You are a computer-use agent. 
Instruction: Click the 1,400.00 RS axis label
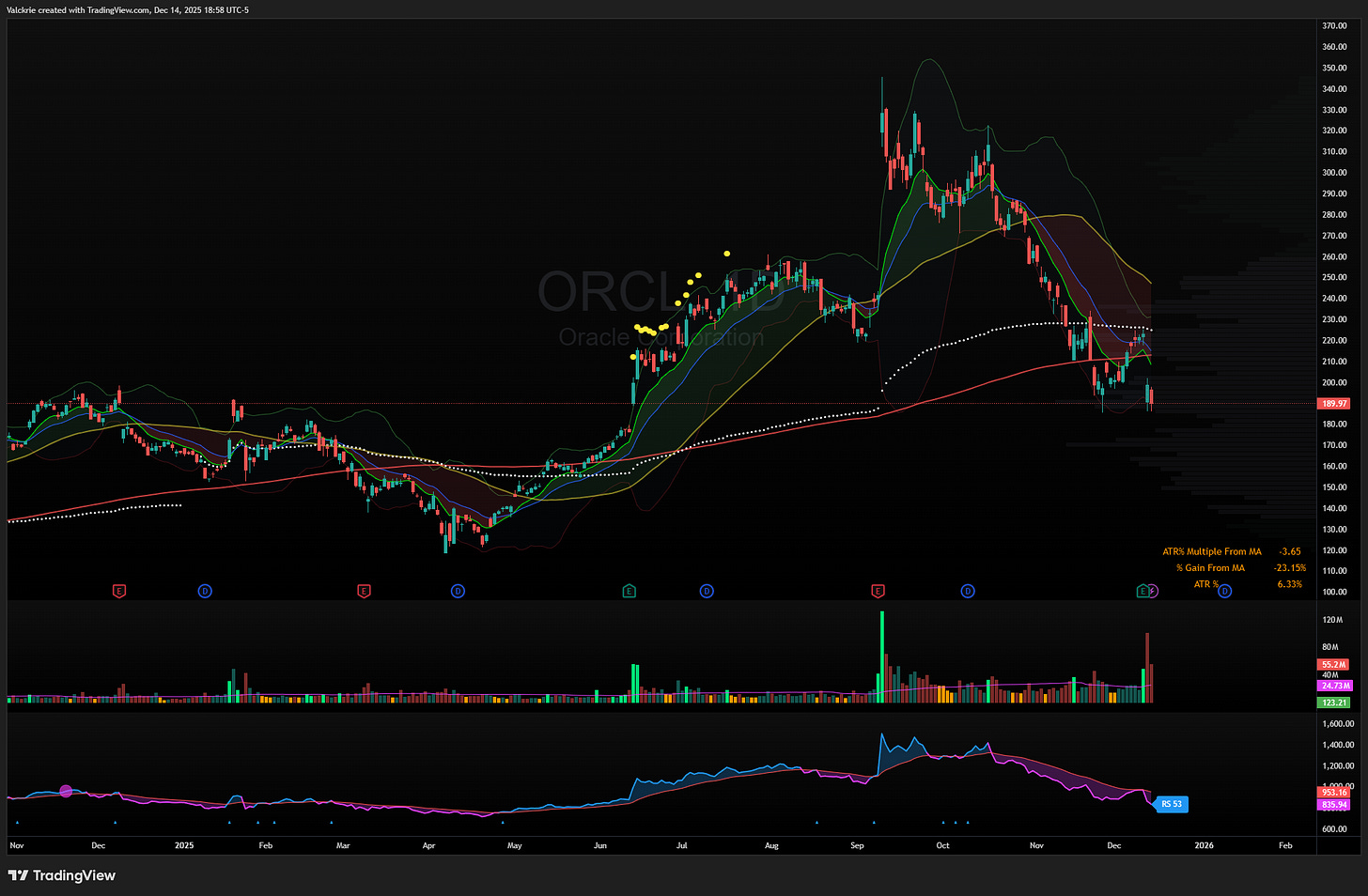click(1337, 746)
